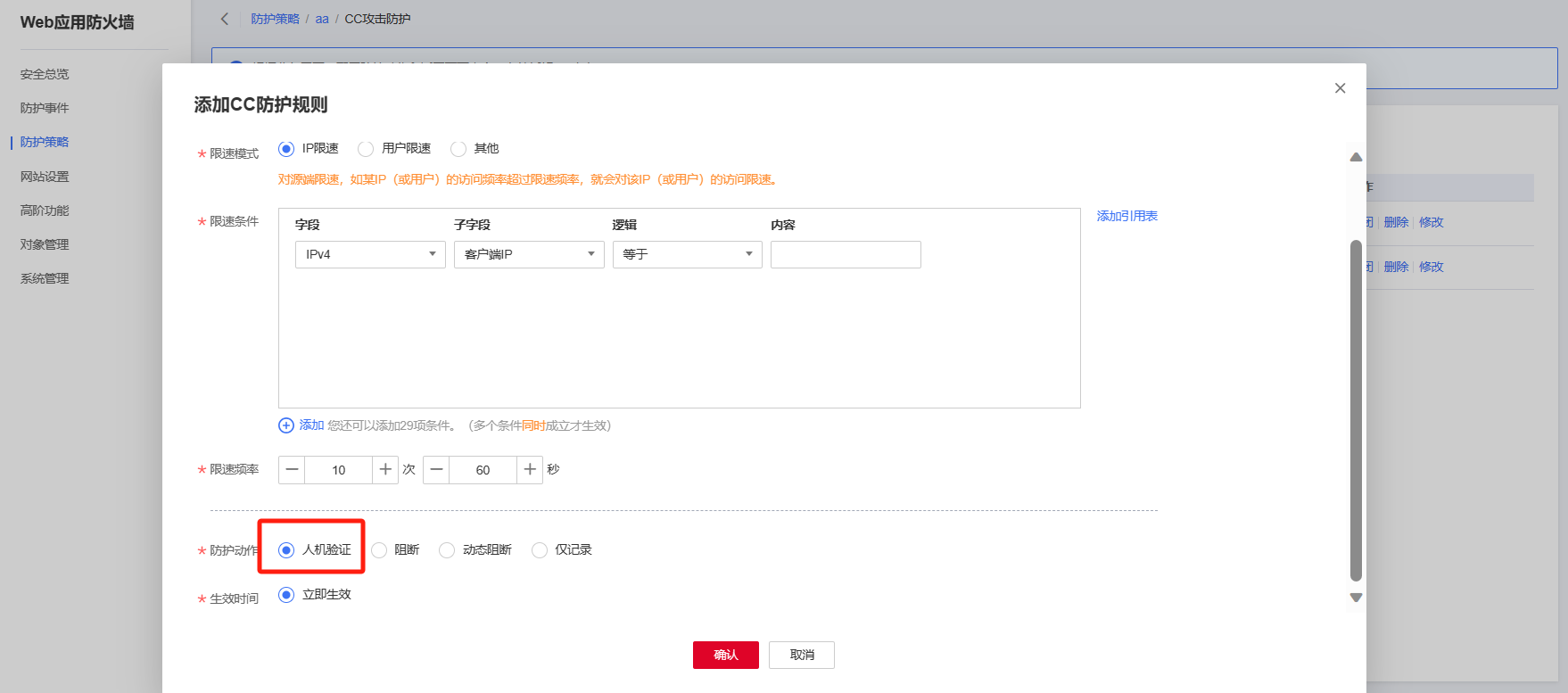
Task: Open the IPv4 field dropdown
Action: coord(370,254)
